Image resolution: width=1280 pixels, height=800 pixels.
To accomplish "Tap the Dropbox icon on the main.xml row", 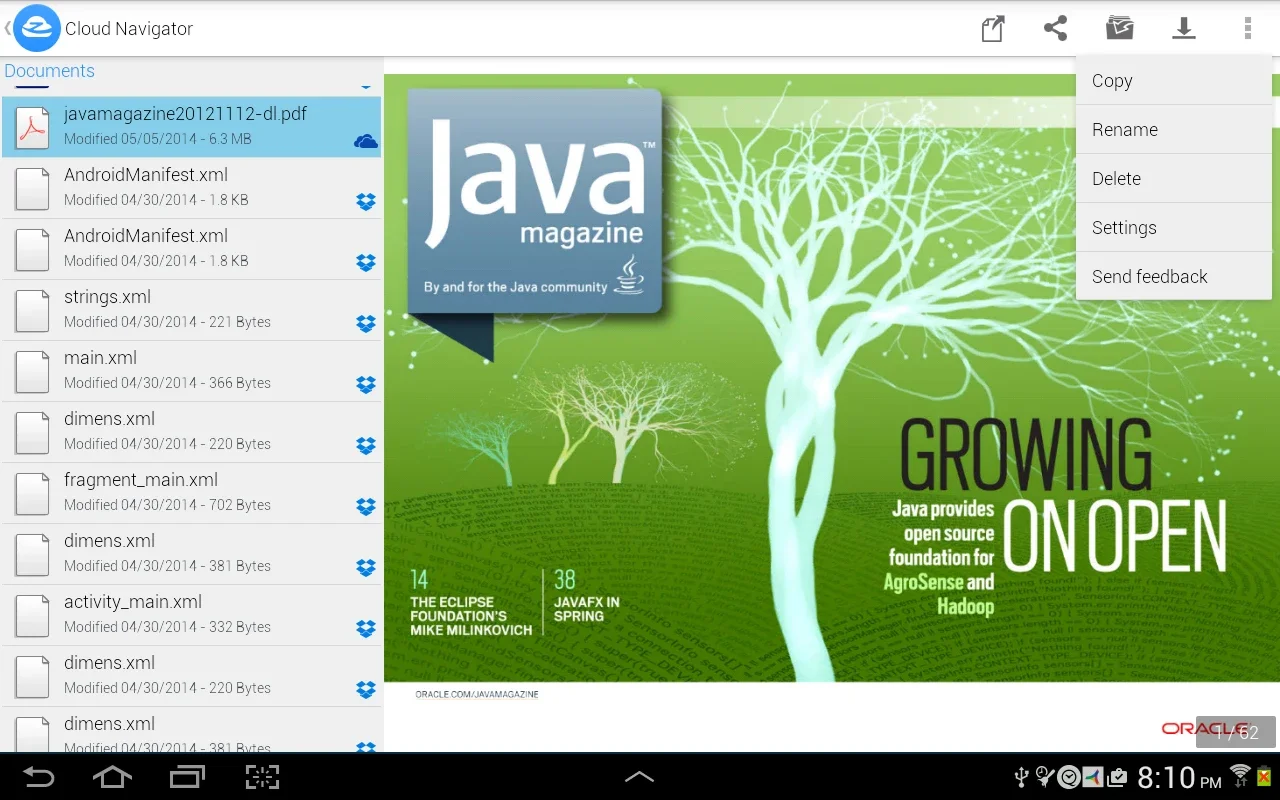I will tap(366, 385).
